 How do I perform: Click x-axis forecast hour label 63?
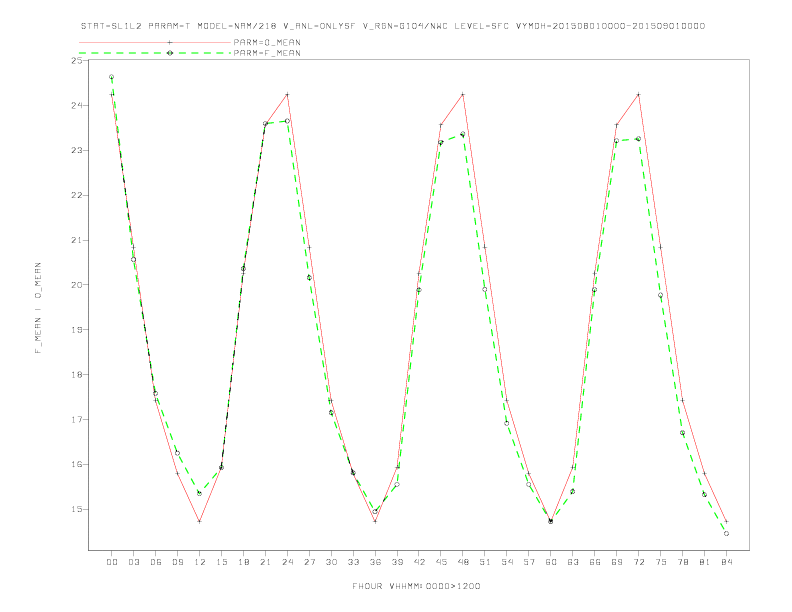click(x=573, y=562)
